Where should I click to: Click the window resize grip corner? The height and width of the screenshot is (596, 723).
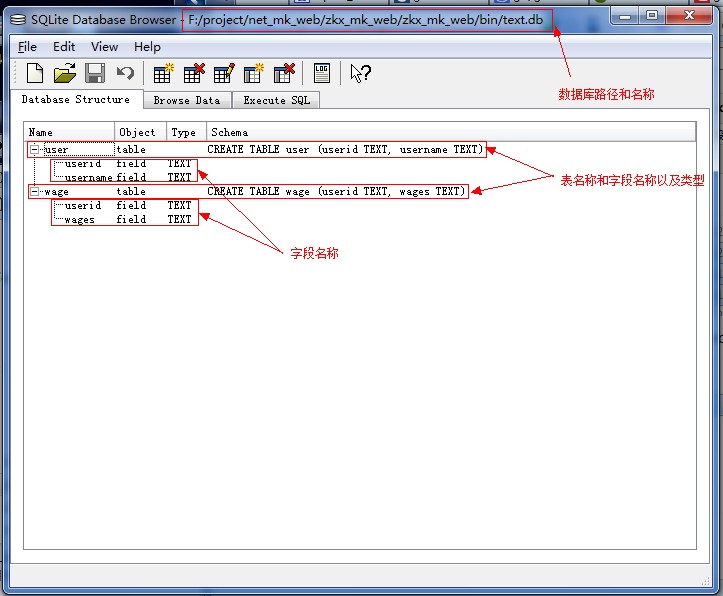705,582
